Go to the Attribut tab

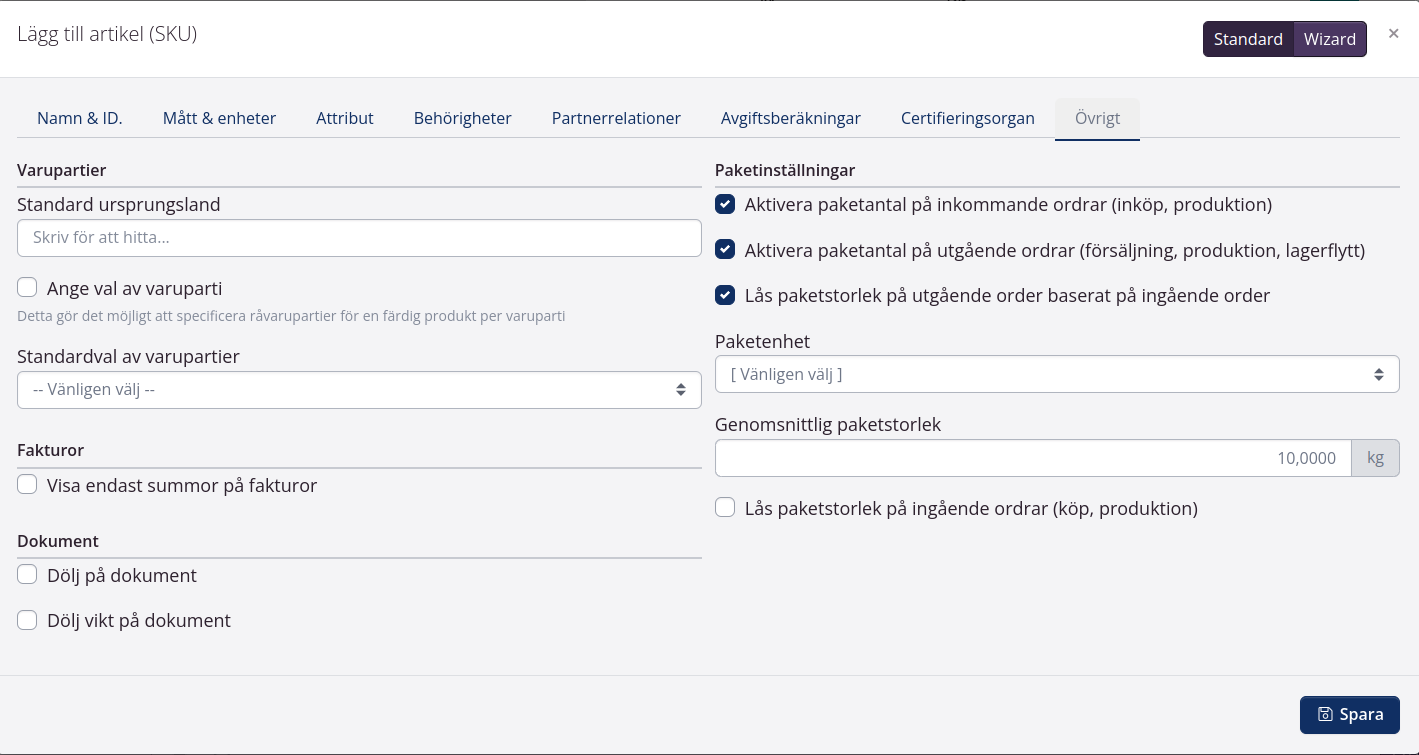click(345, 118)
